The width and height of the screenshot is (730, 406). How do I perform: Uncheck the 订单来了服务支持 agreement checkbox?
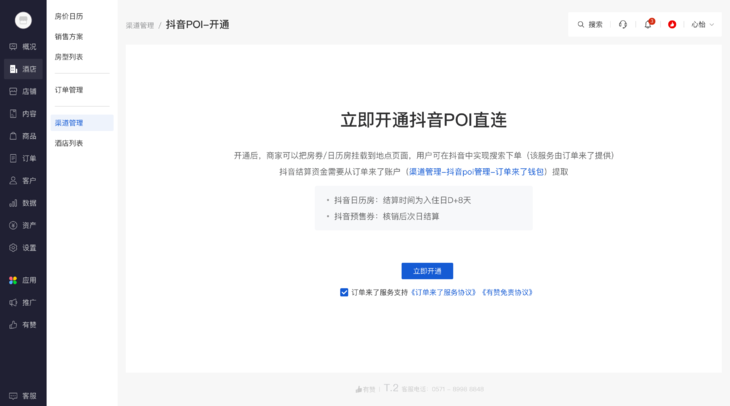tap(344, 292)
